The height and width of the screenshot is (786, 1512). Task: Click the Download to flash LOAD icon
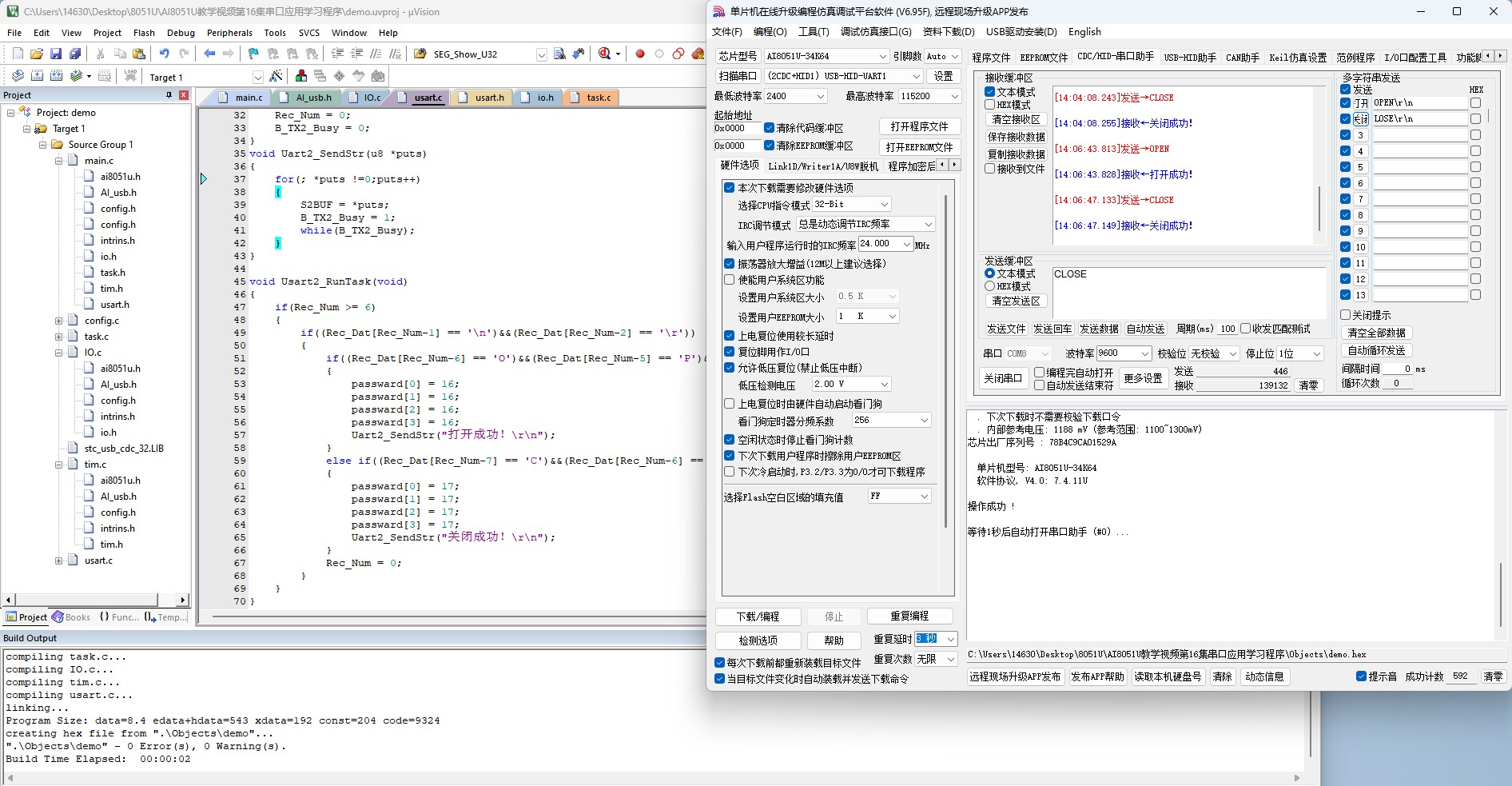click(130, 76)
